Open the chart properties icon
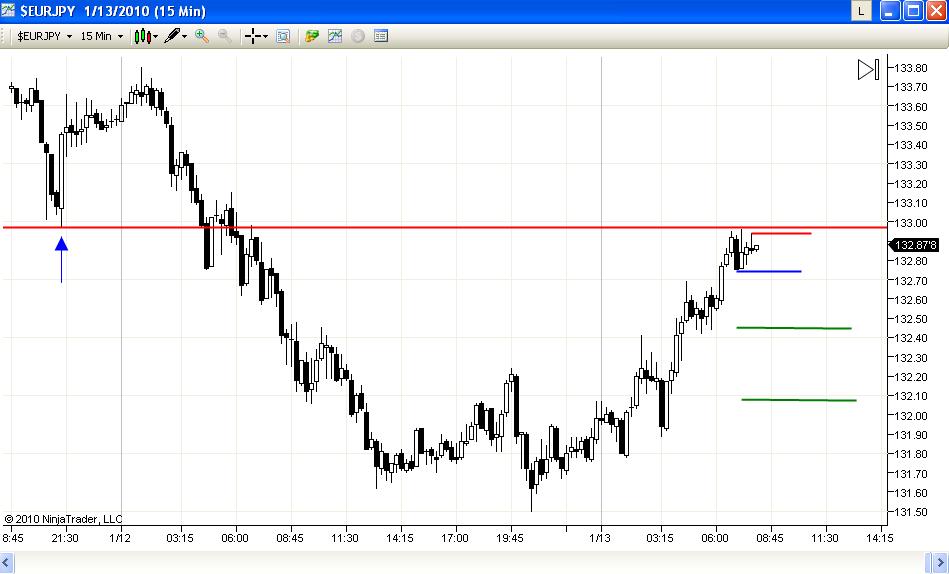Image resolution: width=949 pixels, height=574 pixels. pos(381,36)
